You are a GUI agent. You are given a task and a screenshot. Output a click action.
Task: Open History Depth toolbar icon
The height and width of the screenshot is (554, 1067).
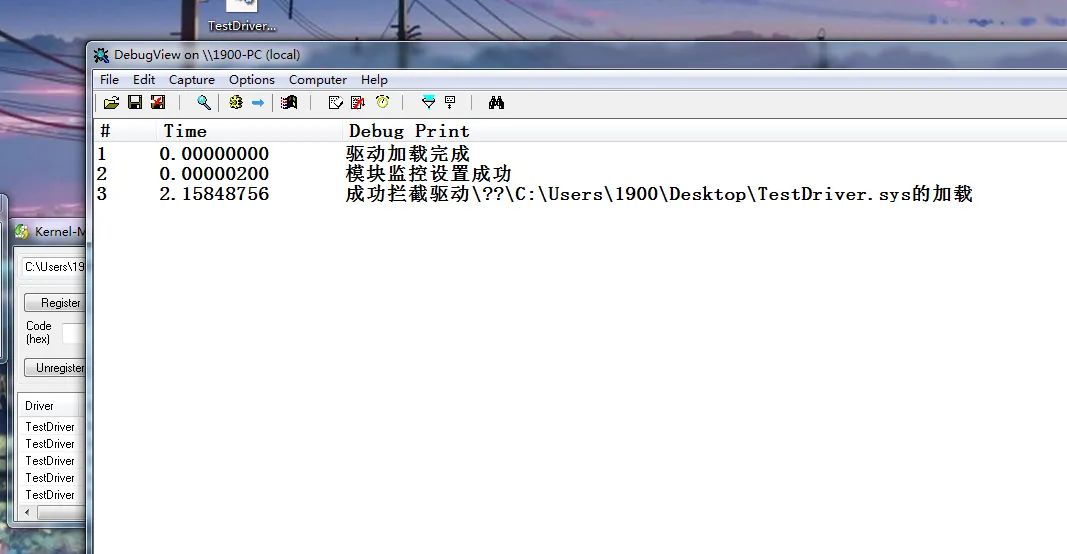pos(450,103)
